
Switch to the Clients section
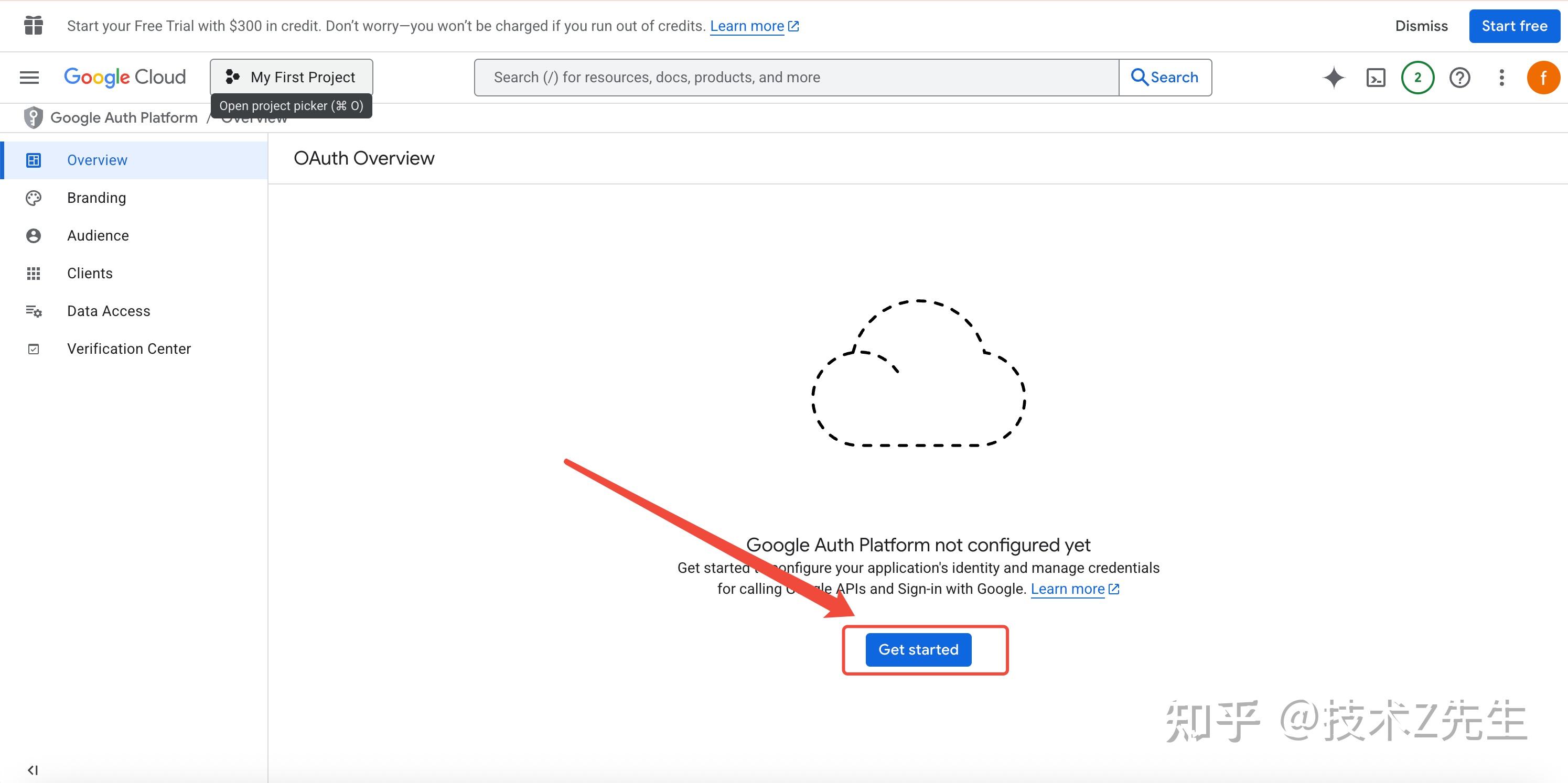tap(90, 273)
